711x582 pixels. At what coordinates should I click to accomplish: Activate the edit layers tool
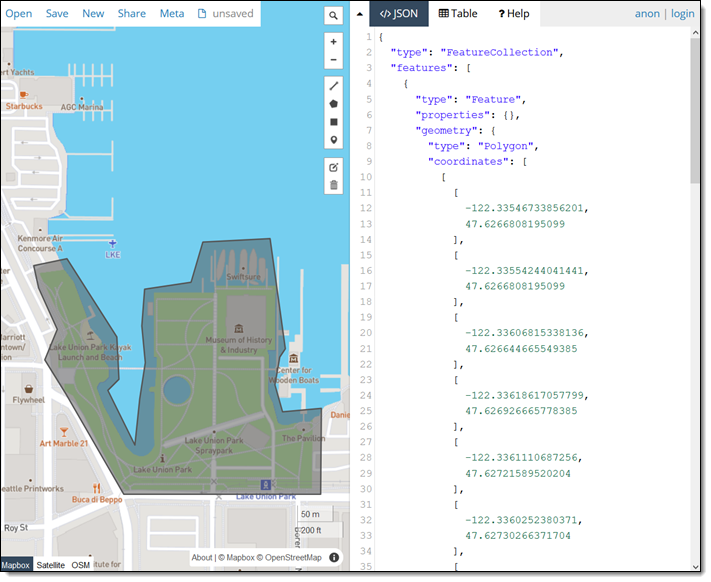[334, 167]
